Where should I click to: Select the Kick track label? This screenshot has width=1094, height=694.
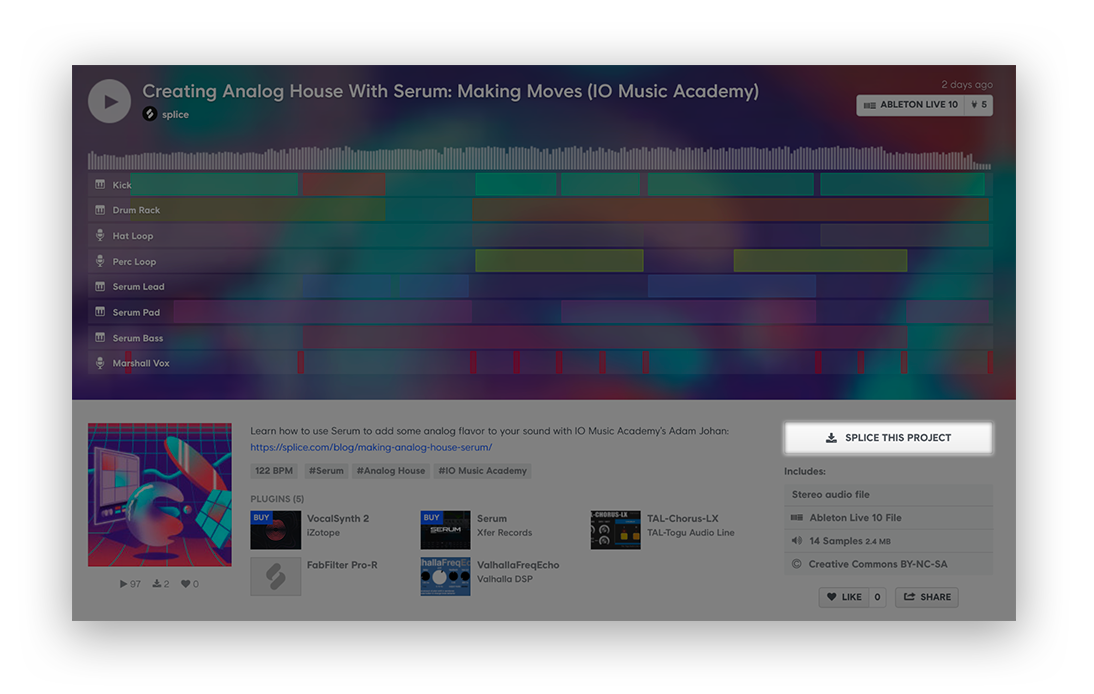pyautogui.click(x=121, y=185)
